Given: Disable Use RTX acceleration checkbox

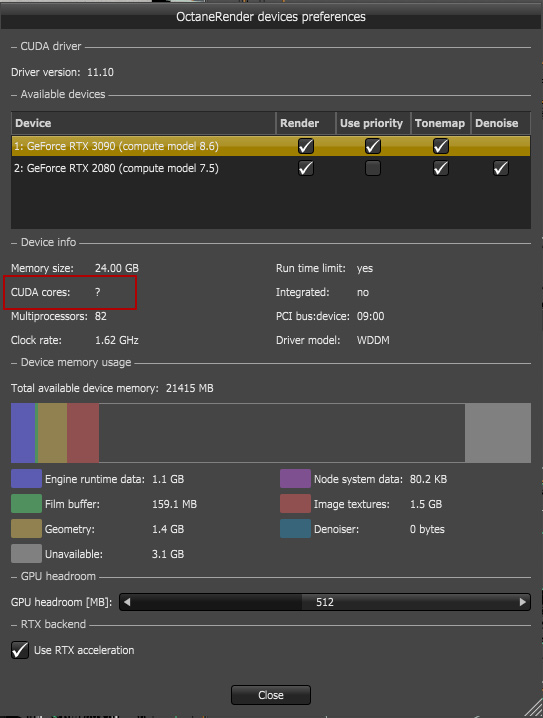Looking at the screenshot, I should (x=20, y=650).
